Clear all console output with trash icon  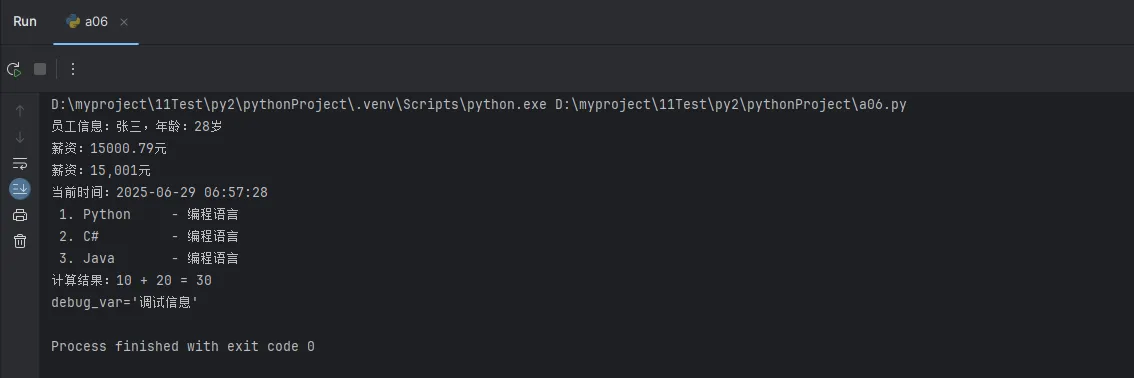(20, 241)
